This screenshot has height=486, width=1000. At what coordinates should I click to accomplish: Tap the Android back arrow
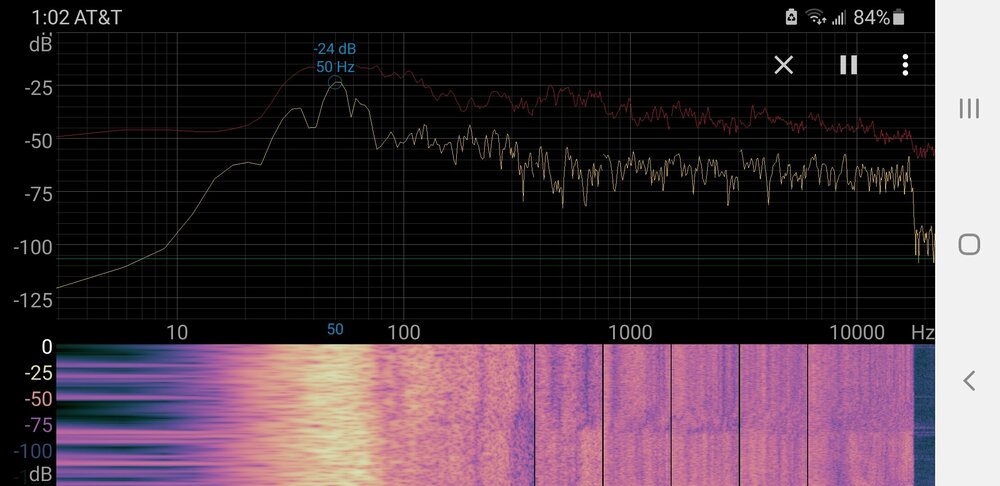pos(969,381)
